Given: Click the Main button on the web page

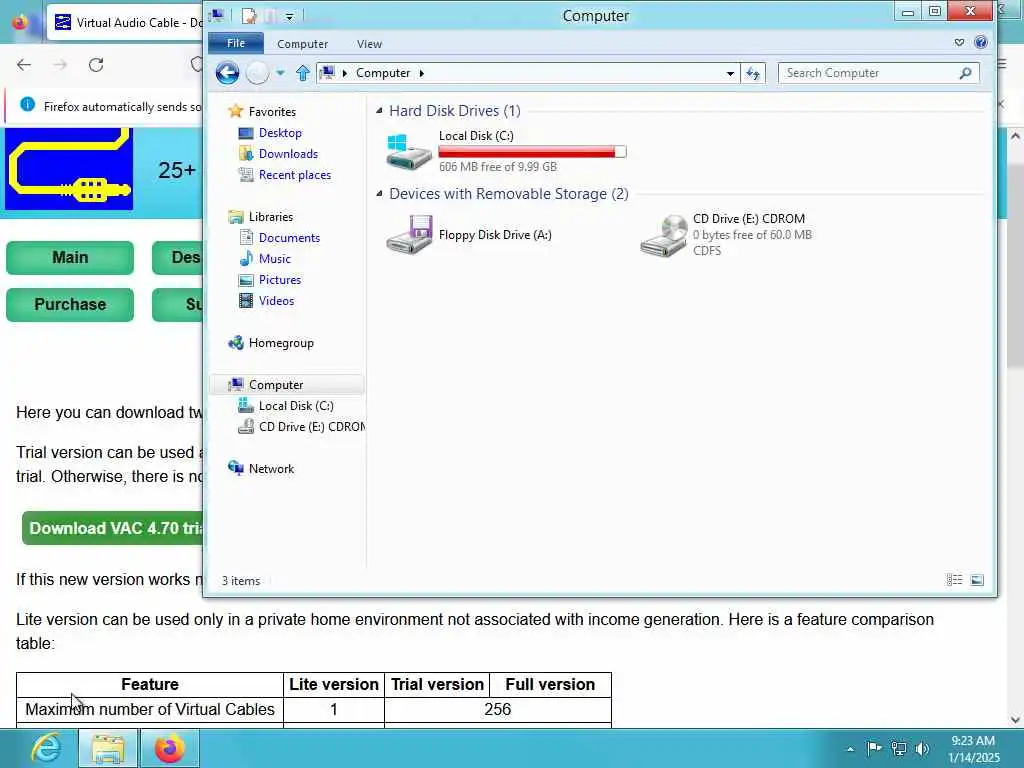Looking at the screenshot, I should pyautogui.click(x=70, y=257).
